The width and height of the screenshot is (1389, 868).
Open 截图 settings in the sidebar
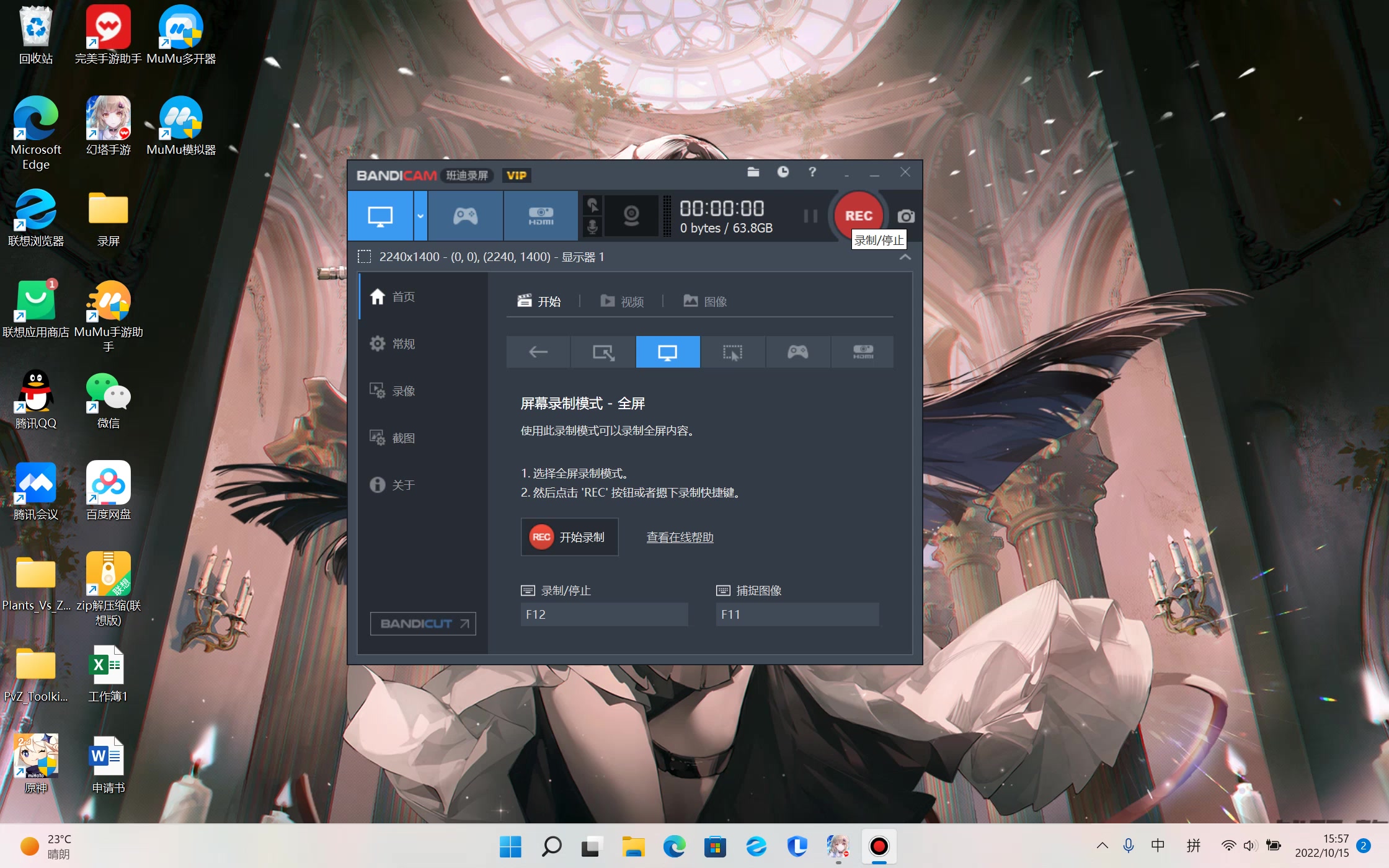click(423, 438)
